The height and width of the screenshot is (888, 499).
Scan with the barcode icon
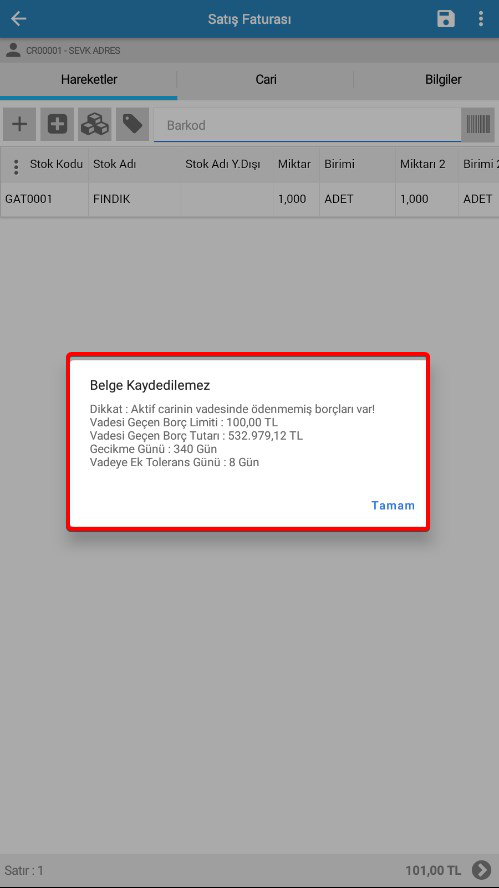(478, 125)
